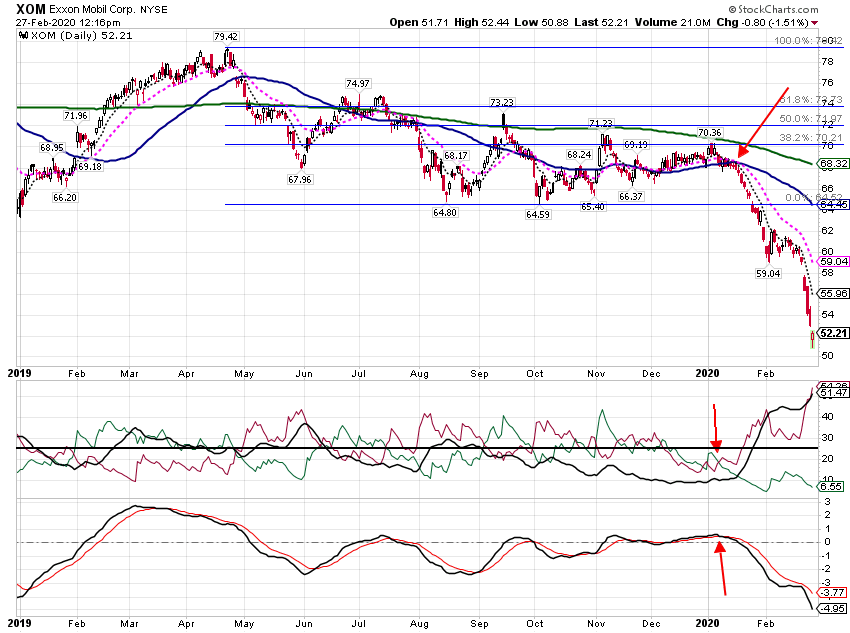
Task: Click the 68.24 price label
Action: coord(579,154)
